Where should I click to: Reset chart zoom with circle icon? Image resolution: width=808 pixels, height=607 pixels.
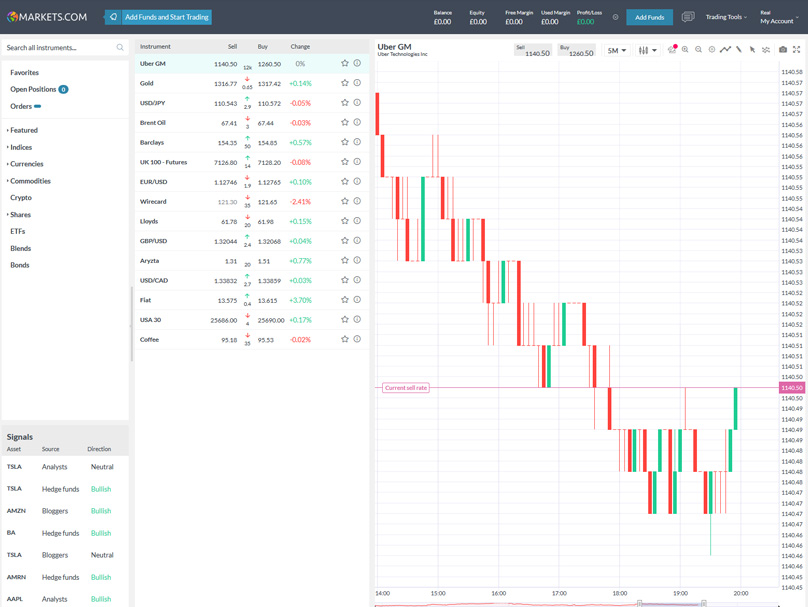click(x=712, y=50)
